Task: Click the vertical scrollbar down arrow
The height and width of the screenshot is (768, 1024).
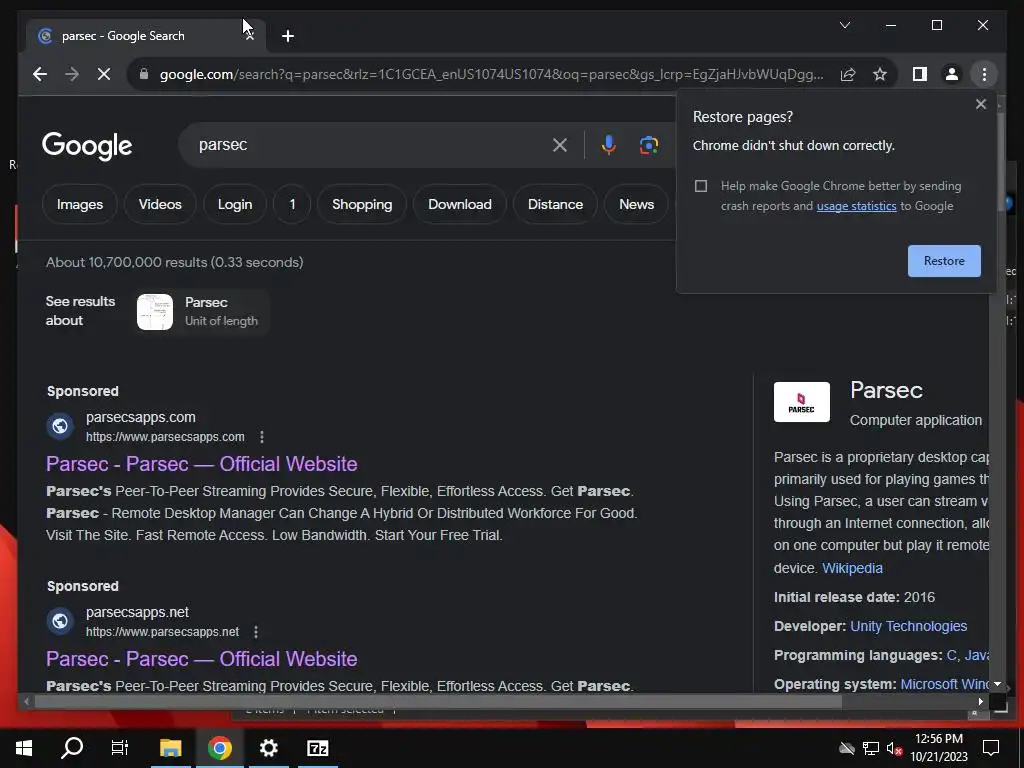Action: coord(997,684)
